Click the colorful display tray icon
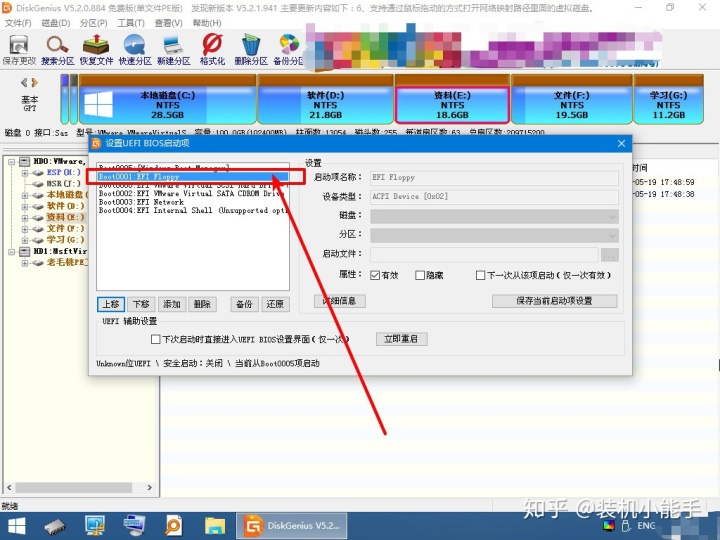Screen dimensions: 720x540 click(608, 526)
